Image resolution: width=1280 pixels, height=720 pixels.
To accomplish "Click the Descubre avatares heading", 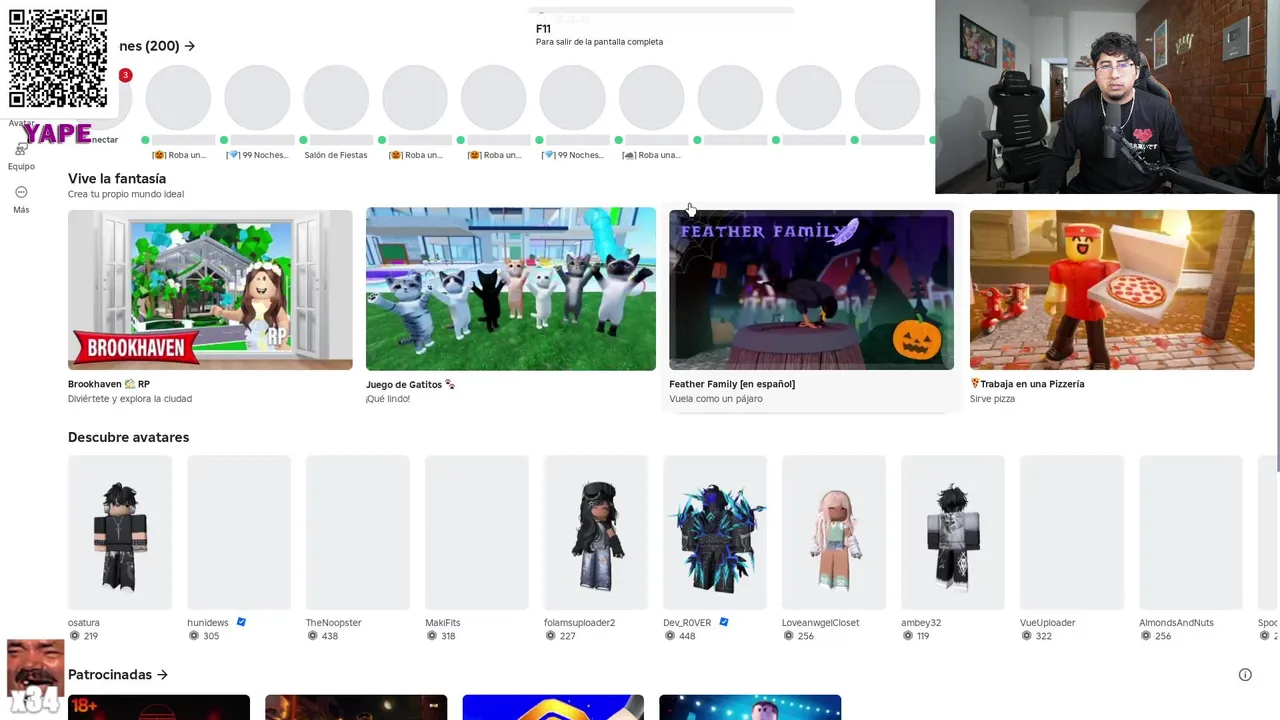I will pos(128,437).
